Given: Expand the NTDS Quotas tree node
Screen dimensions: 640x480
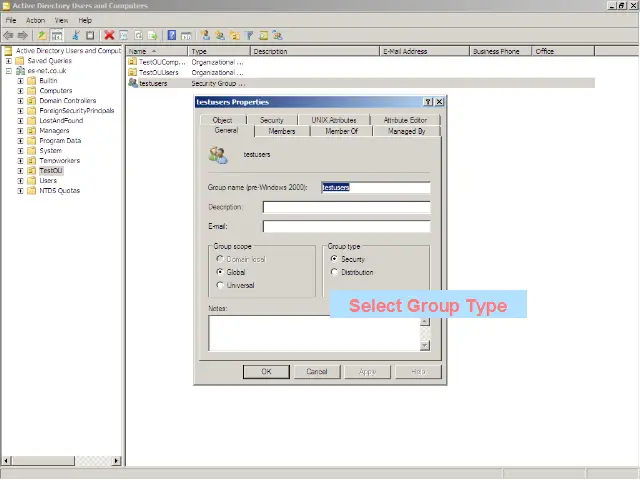Looking at the screenshot, I should coord(20,191).
